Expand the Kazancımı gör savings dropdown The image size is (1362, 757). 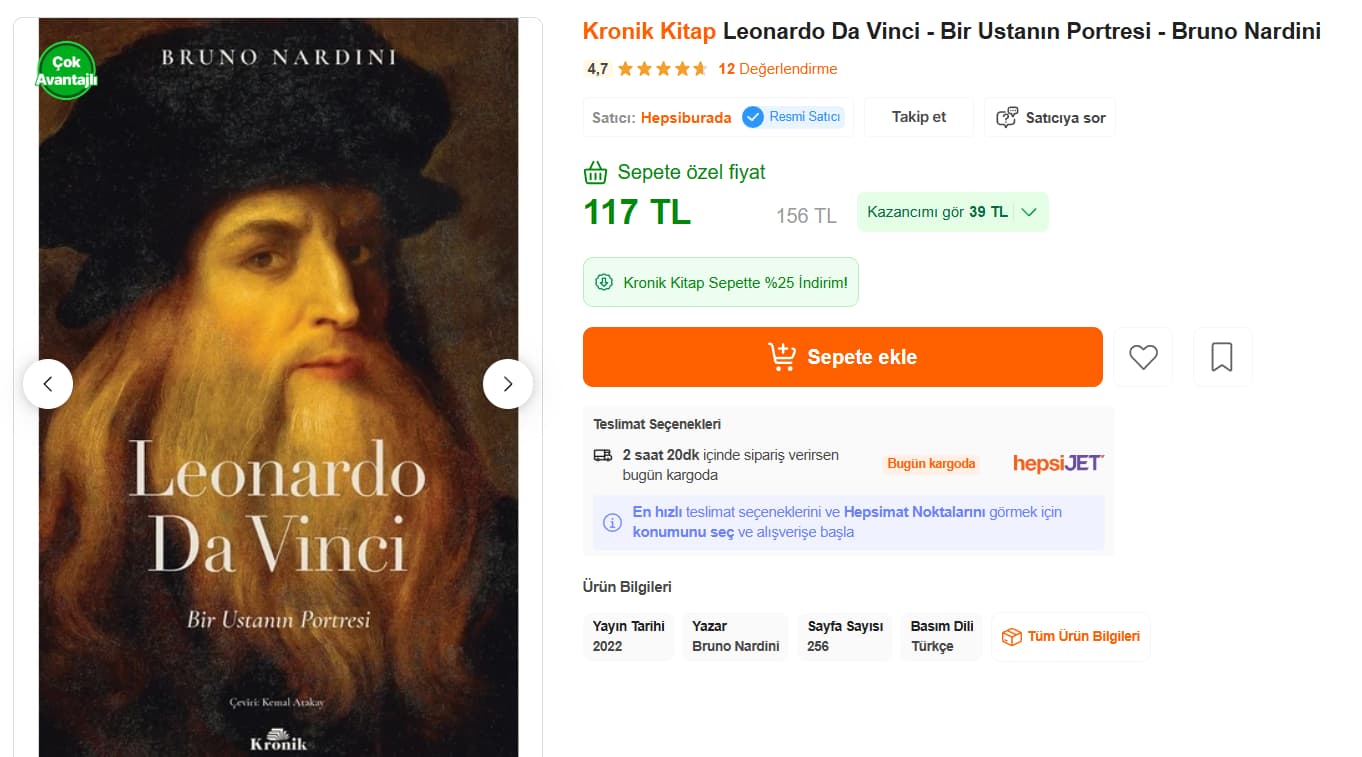tap(1030, 212)
